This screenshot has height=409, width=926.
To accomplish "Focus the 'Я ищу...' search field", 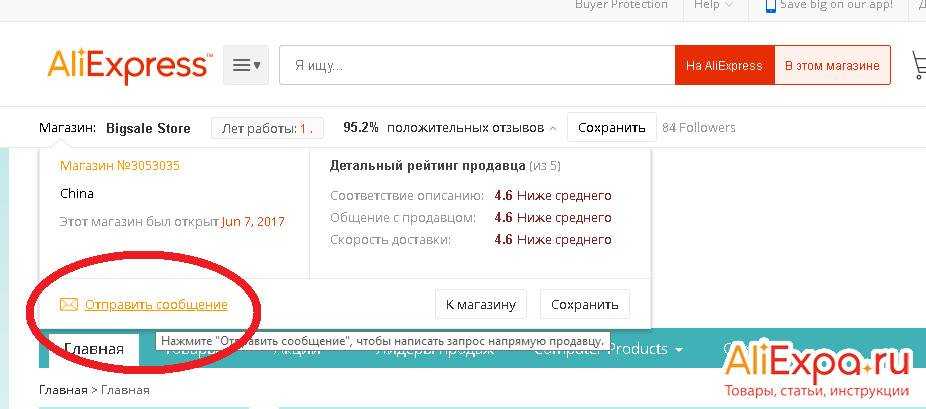I will pos(476,66).
